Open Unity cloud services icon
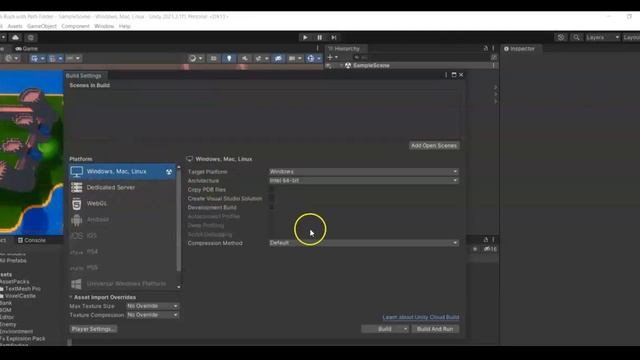This screenshot has width=640, height=360. (x=15, y=37)
